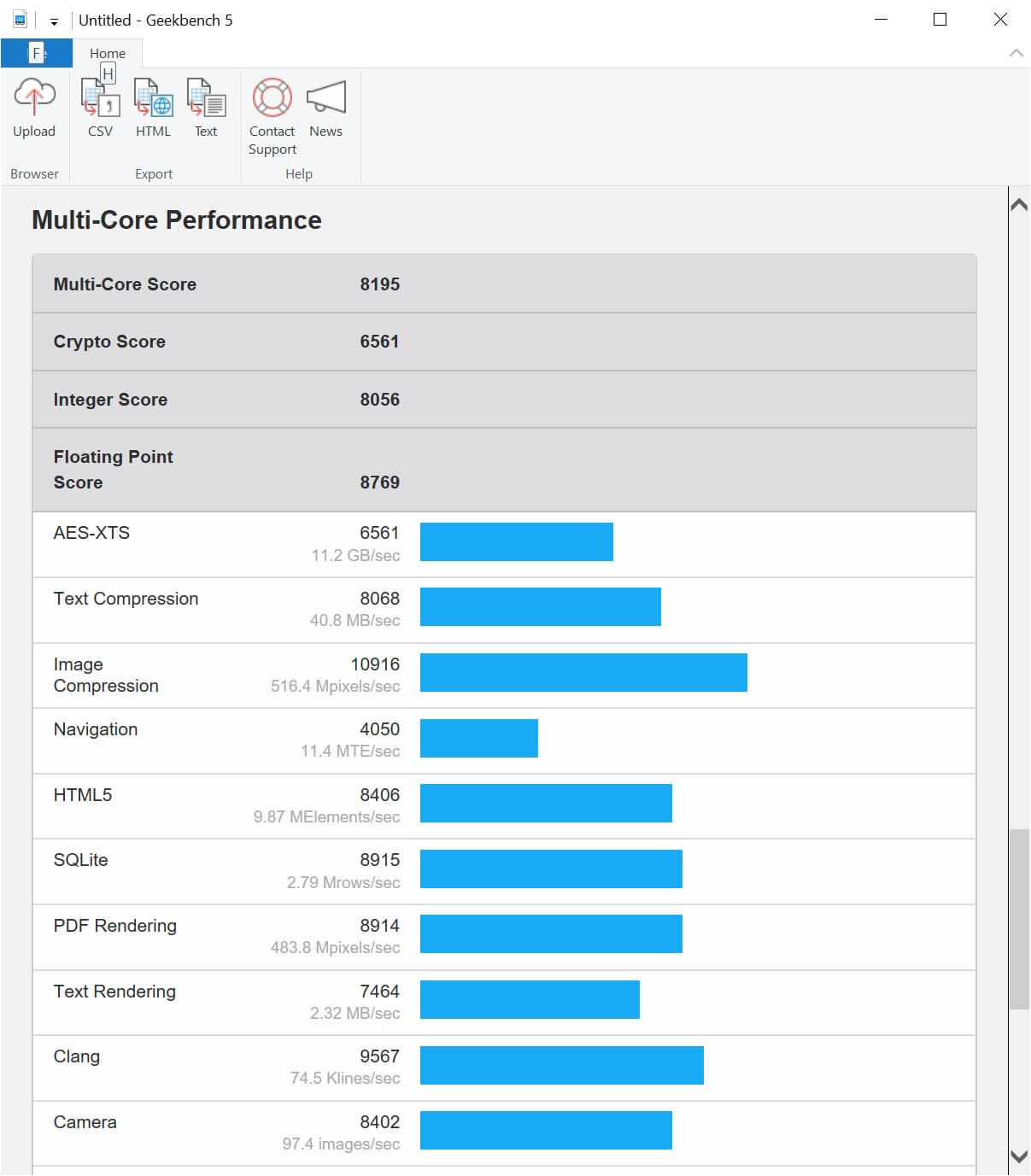Click the Image Compression score bar
This screenshot has width=1031, height=1176.
(583, 673)
